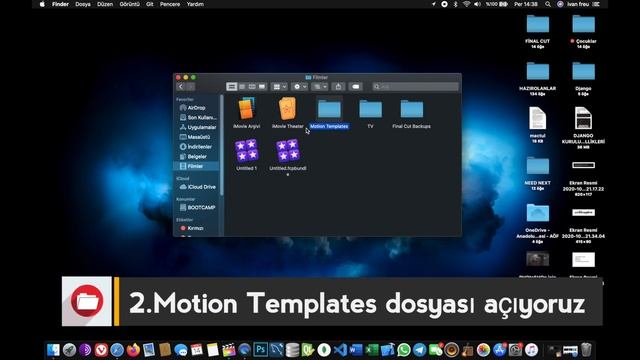
Task: Open the Django desktop folder
Action: [x=583, y=71]
